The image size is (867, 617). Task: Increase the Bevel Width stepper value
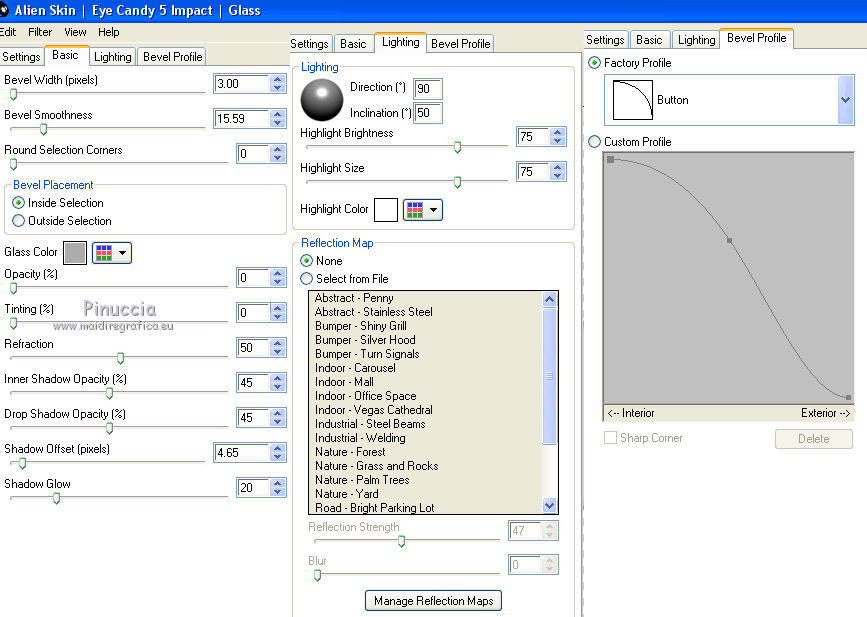277,79
